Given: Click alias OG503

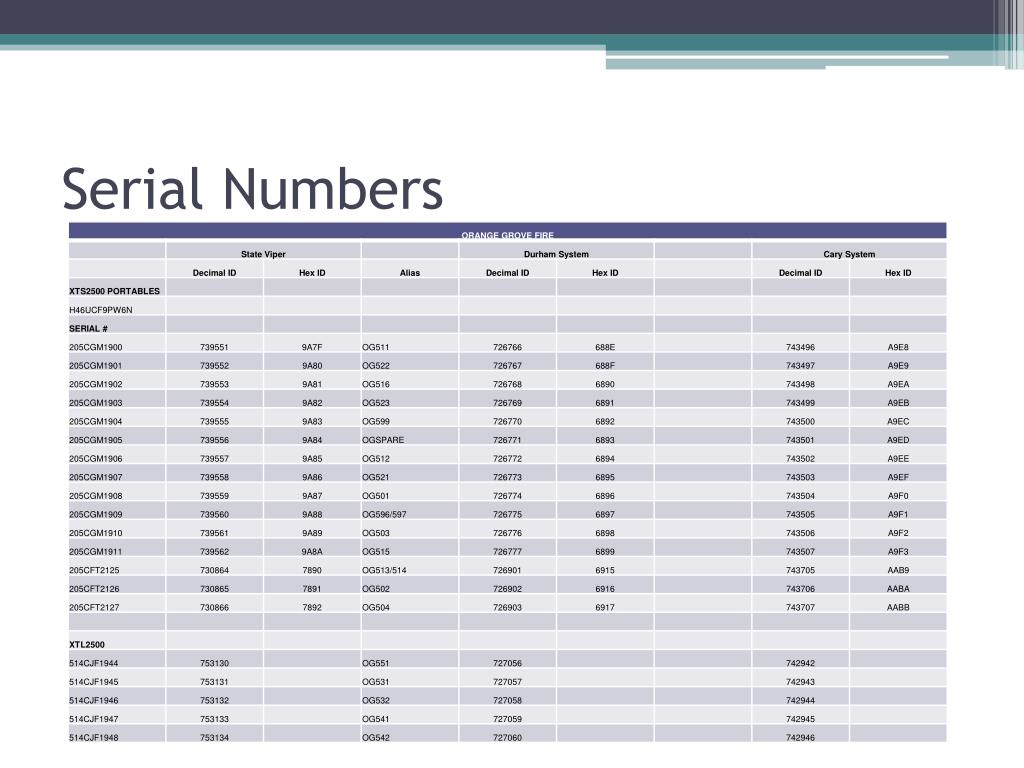Looking at the screenshot, I should pos(376,534).
